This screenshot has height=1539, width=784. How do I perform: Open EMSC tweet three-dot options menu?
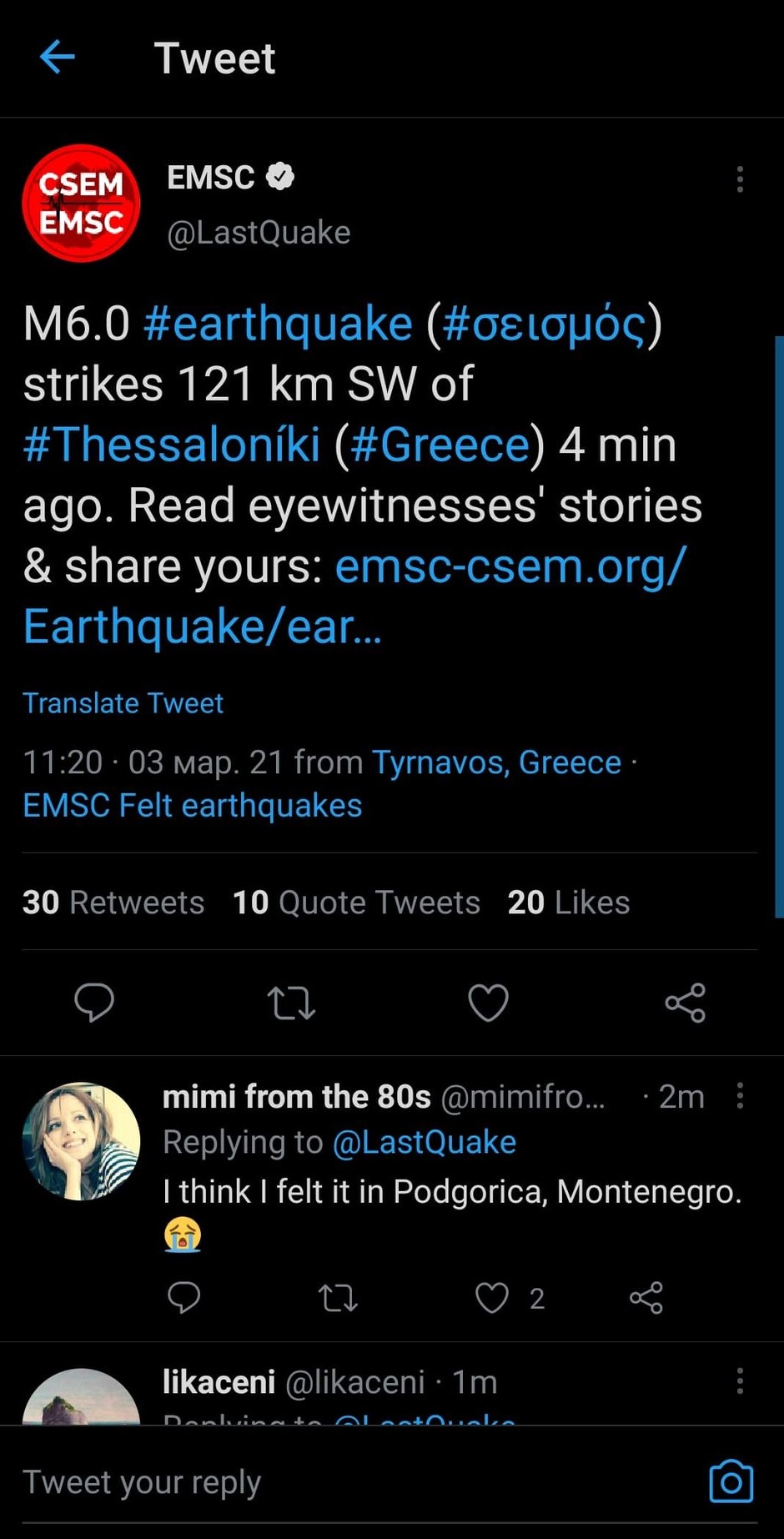(x=740, y=179)
